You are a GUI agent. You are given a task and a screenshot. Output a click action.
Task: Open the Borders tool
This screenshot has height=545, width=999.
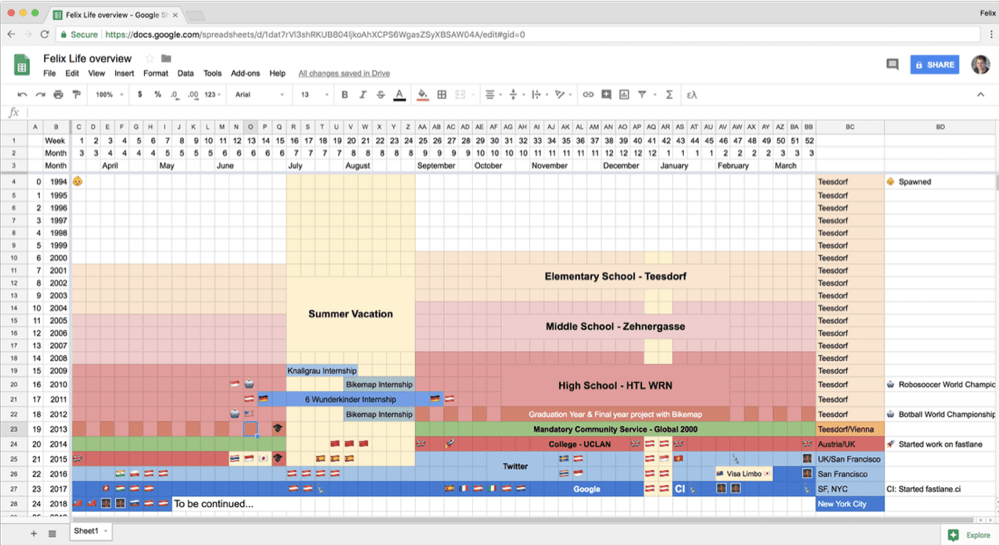(442, 95)
